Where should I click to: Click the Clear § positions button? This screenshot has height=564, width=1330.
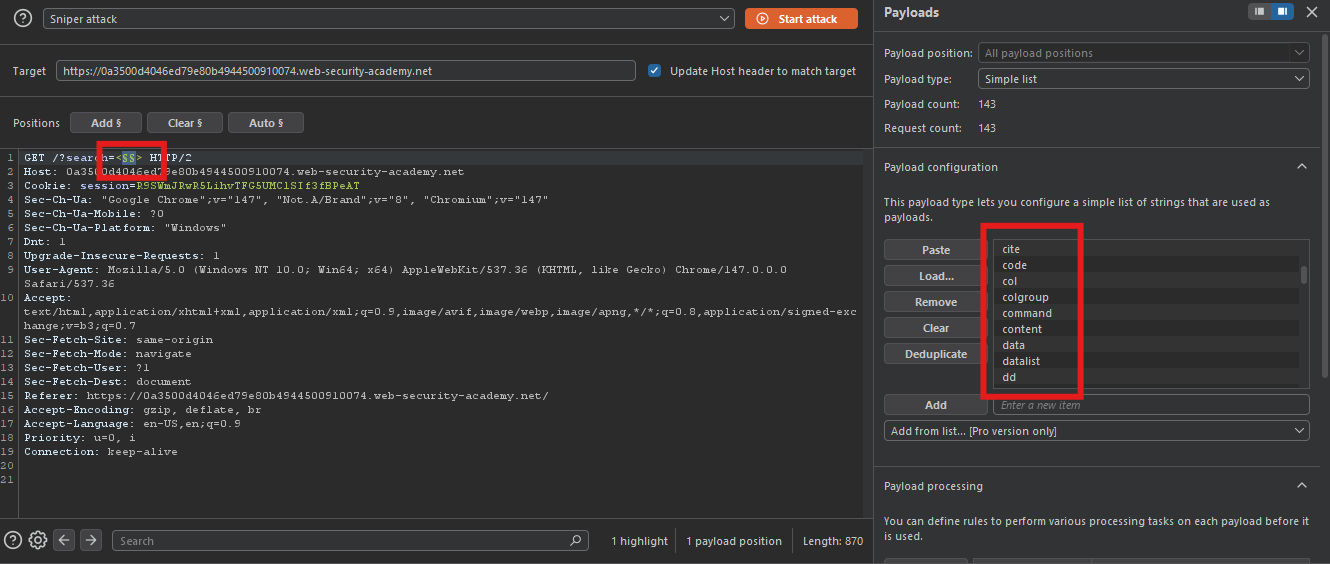[185, 123]
